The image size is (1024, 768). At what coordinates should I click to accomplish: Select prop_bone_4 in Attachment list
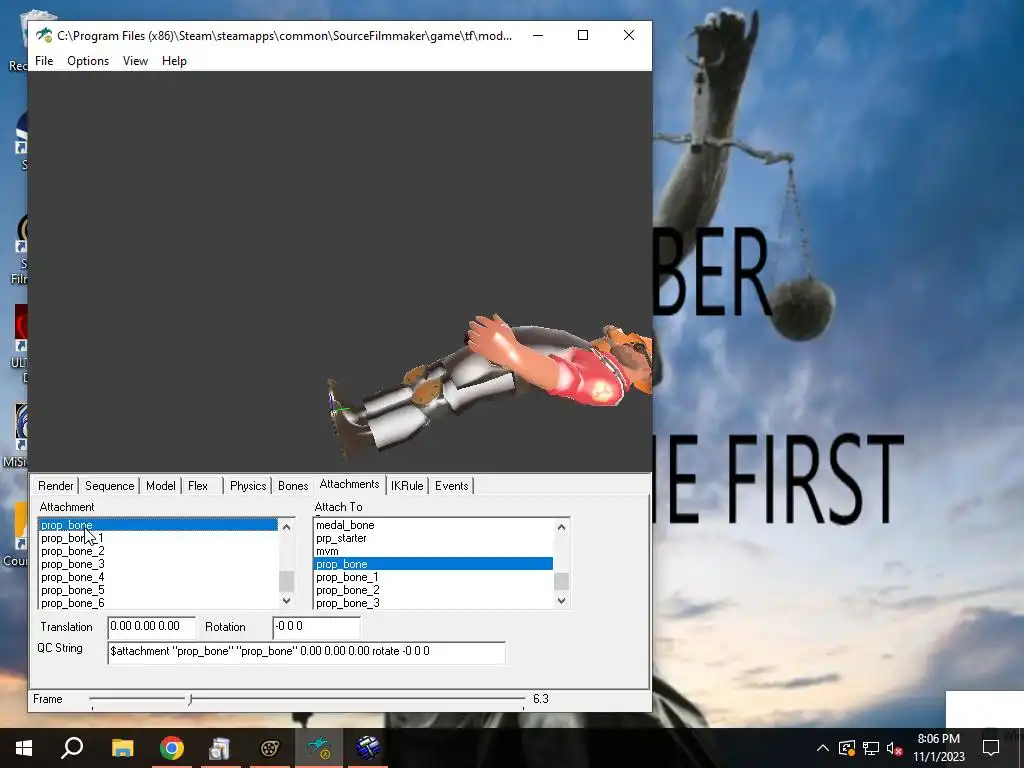click(158, 577)
